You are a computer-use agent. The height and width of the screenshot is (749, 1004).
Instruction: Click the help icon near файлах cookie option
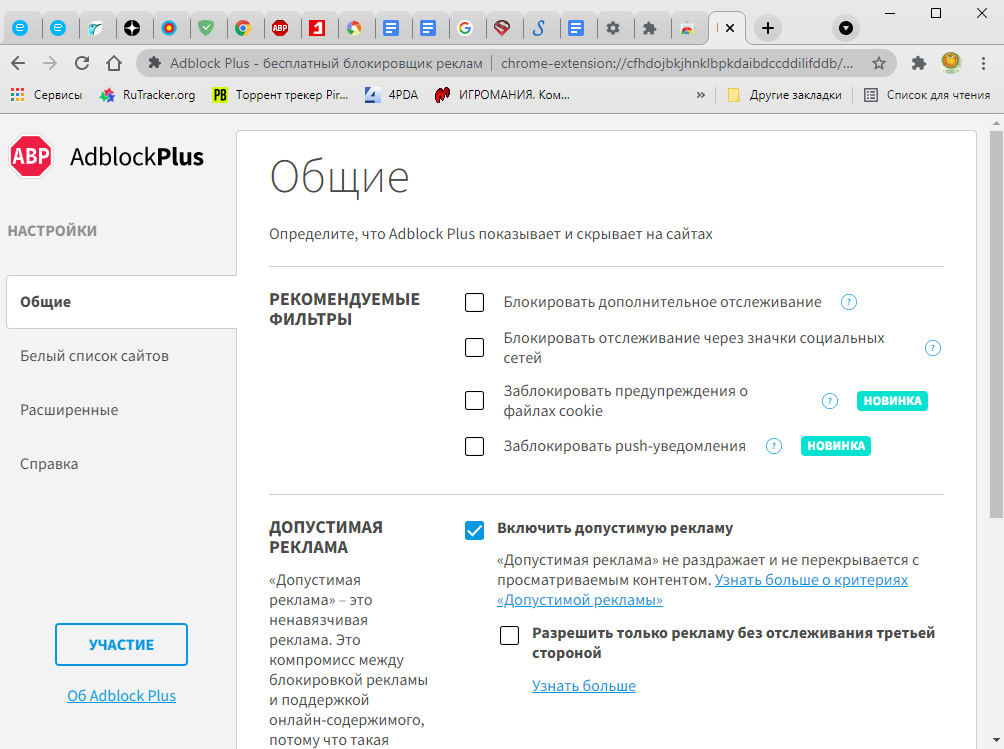pos(829,400)
